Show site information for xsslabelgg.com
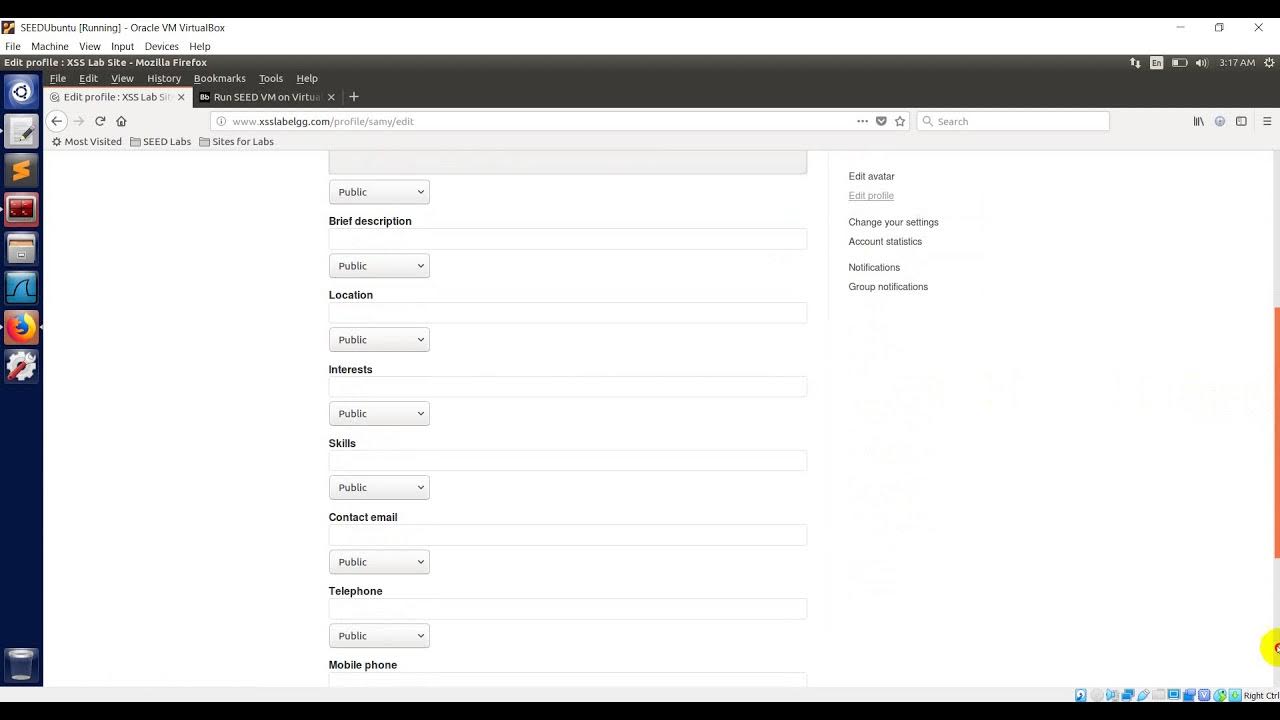The width and height of the screenshot is (1280, 720). [222, 121]
